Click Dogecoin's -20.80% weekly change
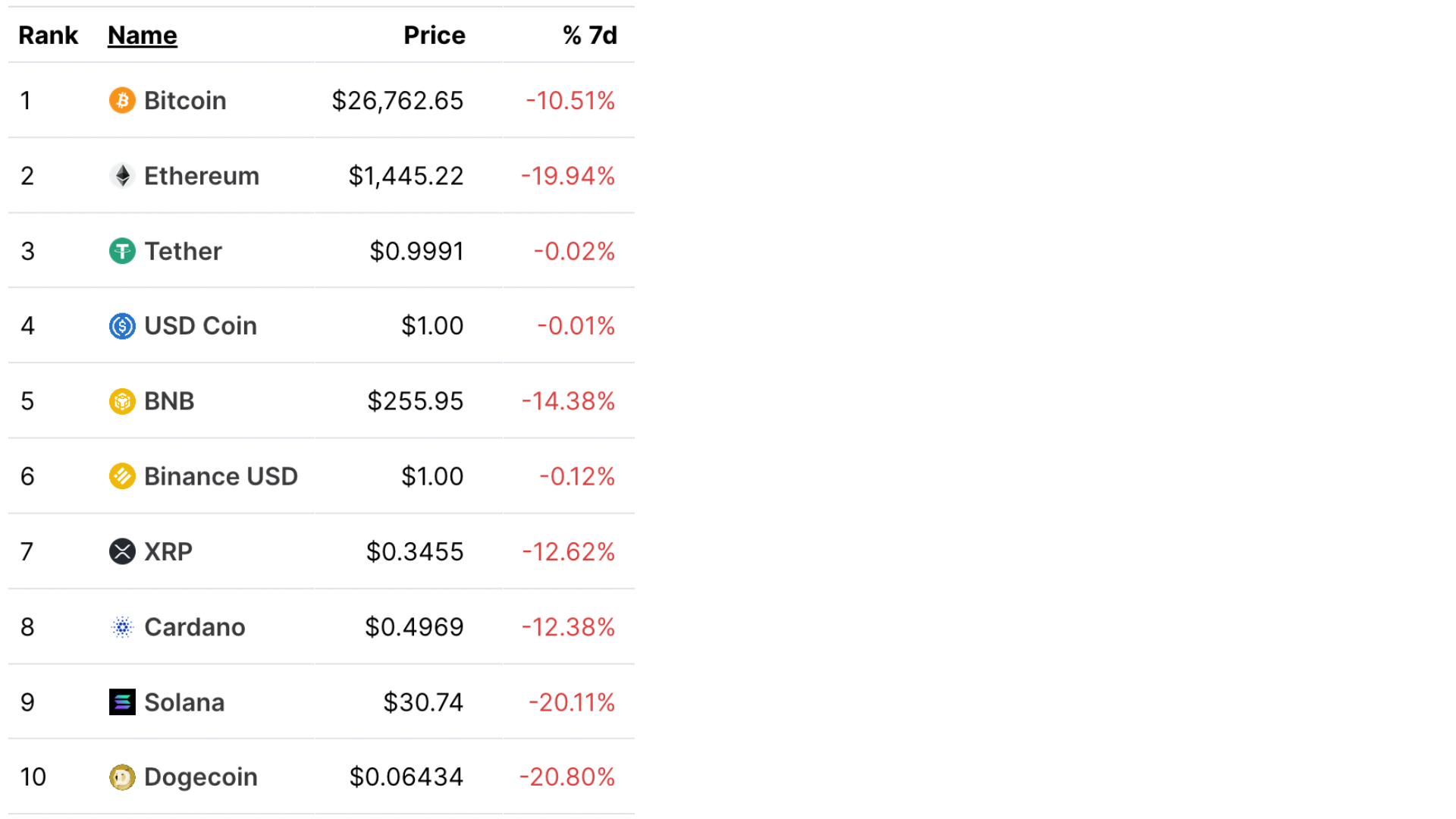Image resolution: width=1456 pixels, height=819 pixels. tap(566, 777)
